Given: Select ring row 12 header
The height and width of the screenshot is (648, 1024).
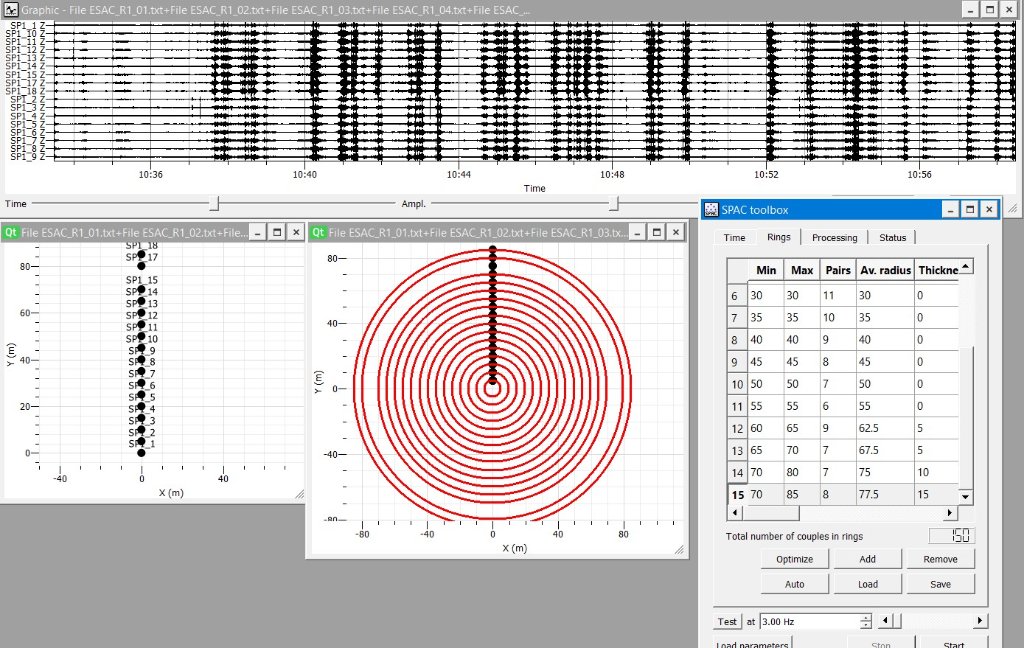Looking at the screenshot, I should [x=737, y=430].
